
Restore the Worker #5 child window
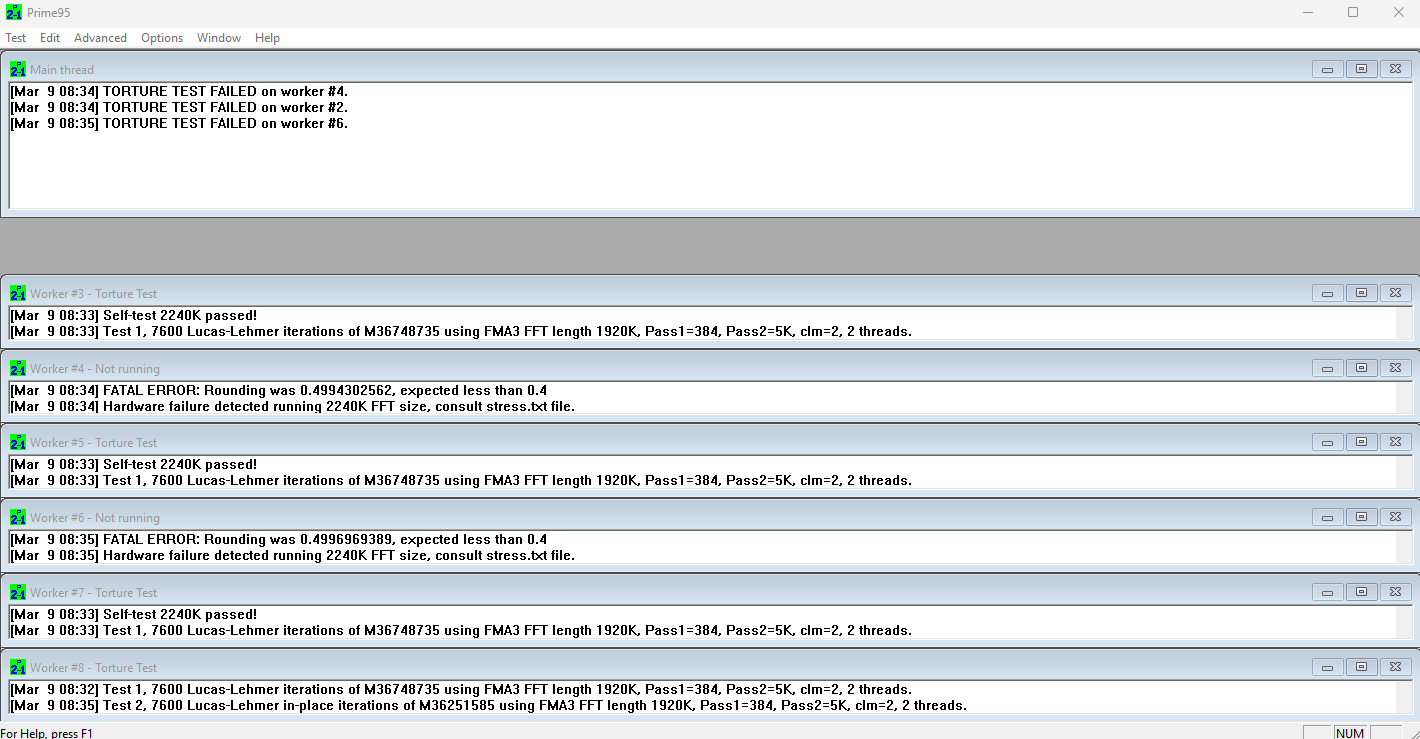pos(1361,442)
